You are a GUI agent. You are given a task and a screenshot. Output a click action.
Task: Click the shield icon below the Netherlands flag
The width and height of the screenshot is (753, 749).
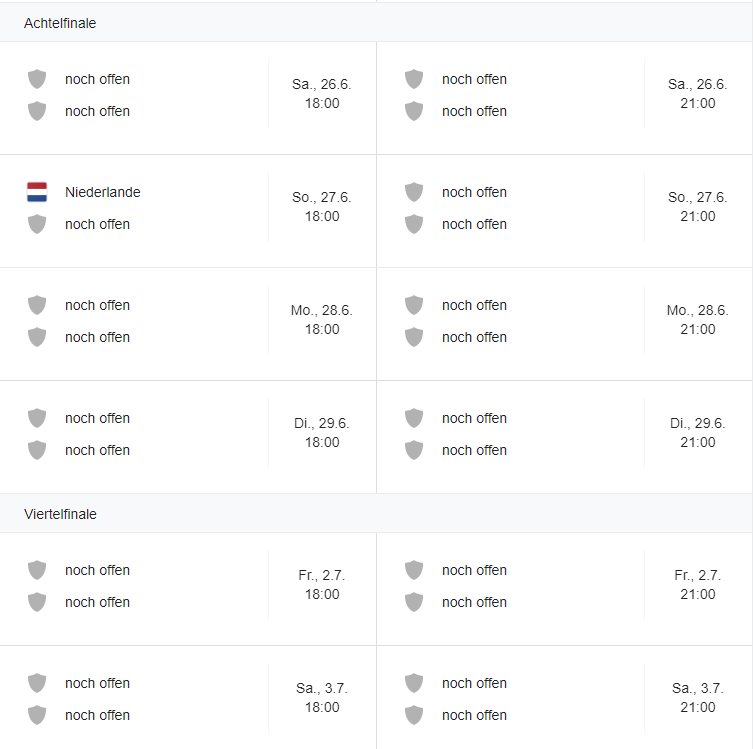point(37,224)
